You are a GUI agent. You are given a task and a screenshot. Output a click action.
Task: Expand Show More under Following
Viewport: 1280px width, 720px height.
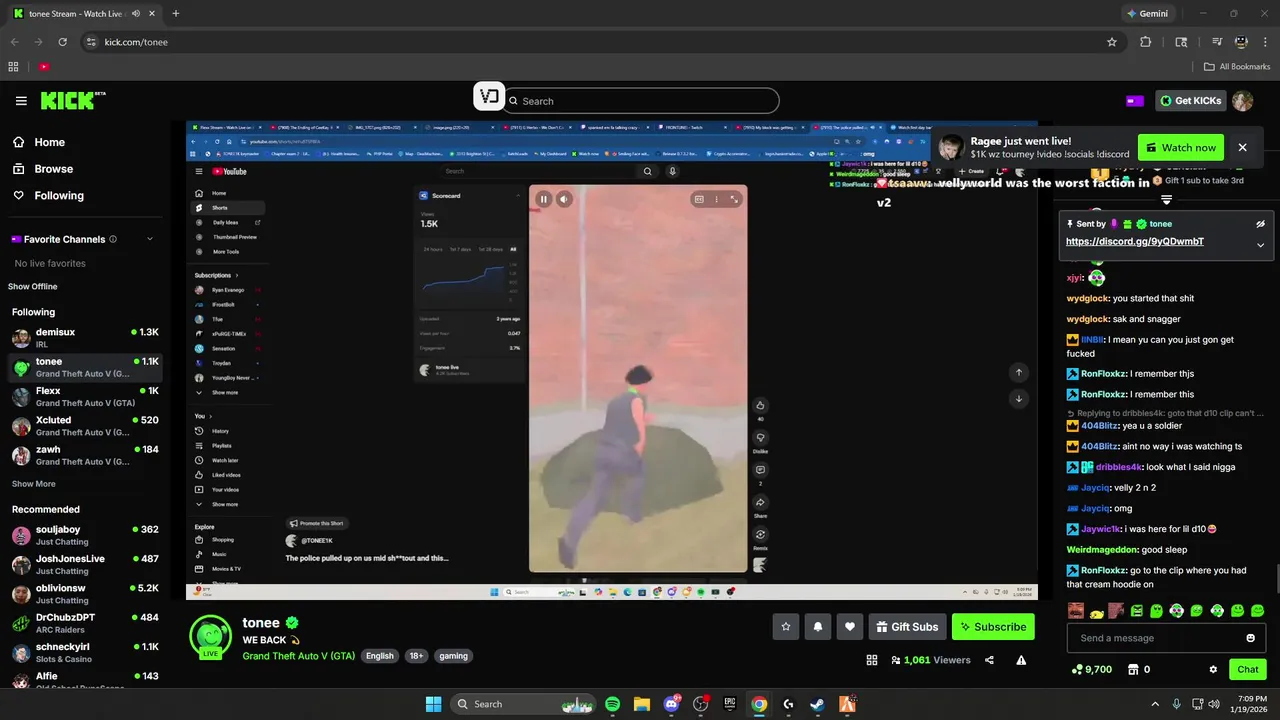pos(34,484)
